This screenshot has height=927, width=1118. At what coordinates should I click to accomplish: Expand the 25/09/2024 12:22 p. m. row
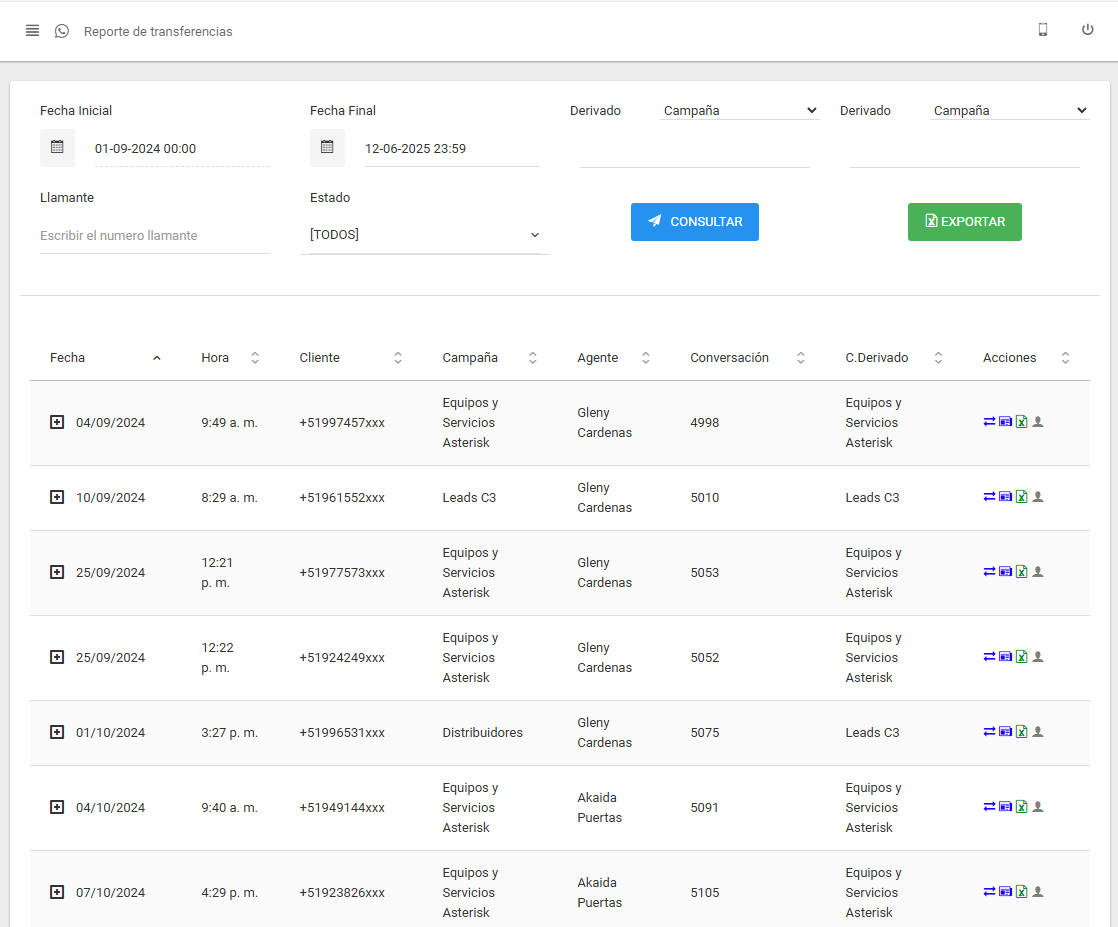(x=57, y=657)
